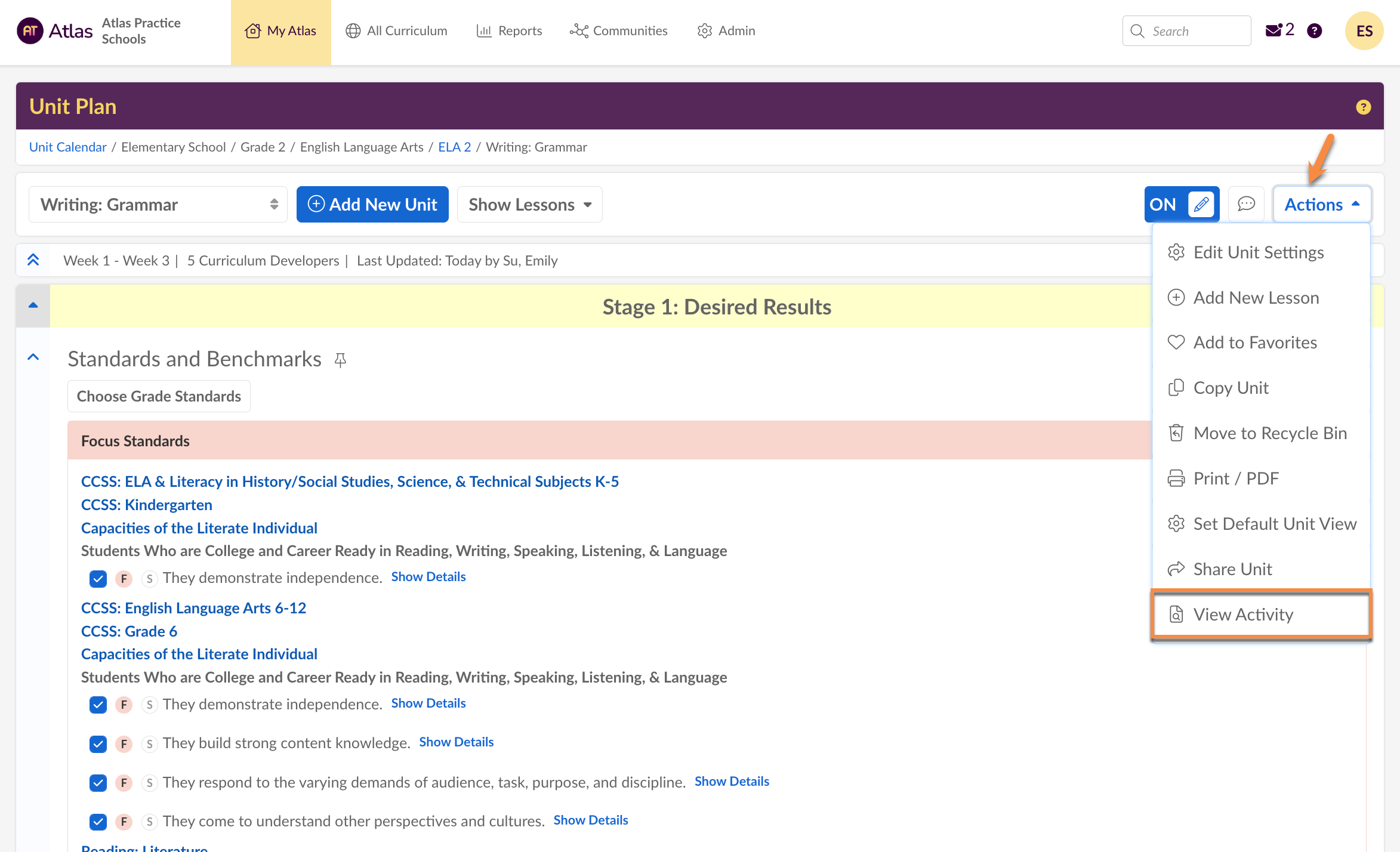The image size is (1400, 852).
Task: Uncheck the 'understand other perspectives and cultures' checkbox
Action: point(98,822)
